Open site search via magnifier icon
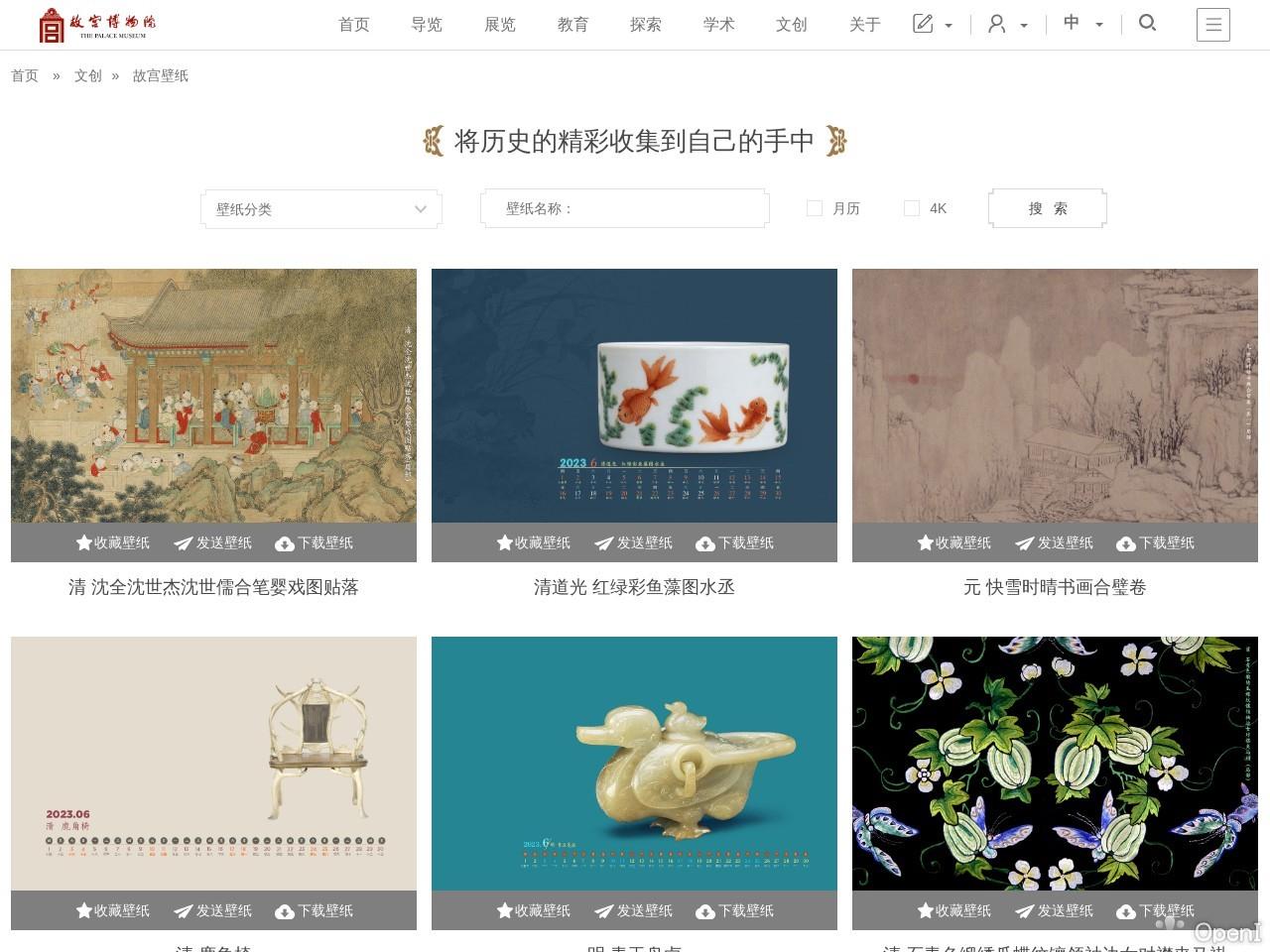1270x952 pixels. coord(1147,23)
